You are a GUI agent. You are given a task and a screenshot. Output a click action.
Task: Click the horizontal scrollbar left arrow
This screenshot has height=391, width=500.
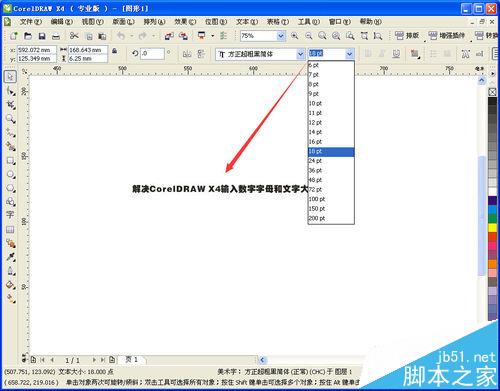click(262, 360)
